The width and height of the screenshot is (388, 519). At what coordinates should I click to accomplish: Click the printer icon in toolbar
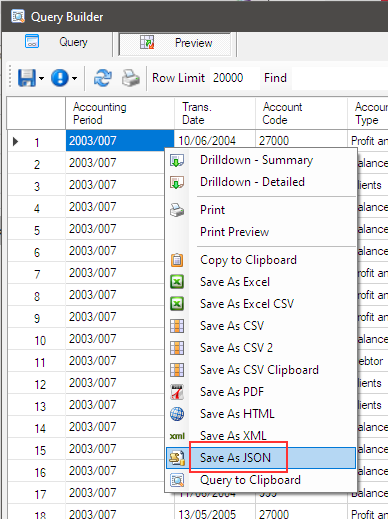(131, 78)
